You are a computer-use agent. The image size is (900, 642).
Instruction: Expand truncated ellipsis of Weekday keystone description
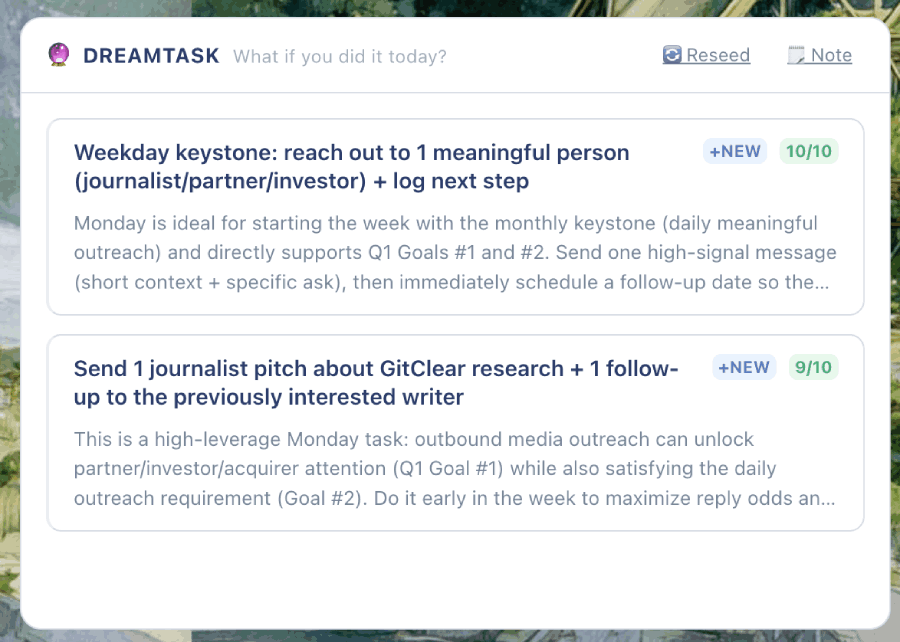pos(822,282)
